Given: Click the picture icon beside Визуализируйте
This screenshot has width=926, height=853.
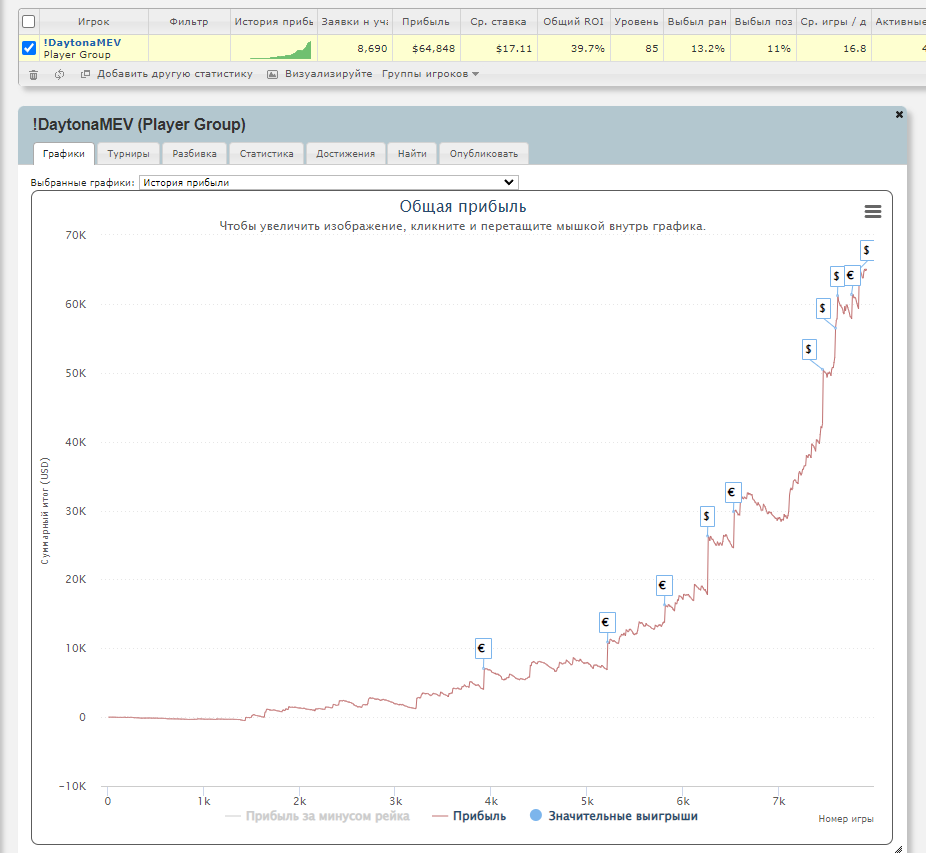Looking at the screenshot, I should coord(272,74).
